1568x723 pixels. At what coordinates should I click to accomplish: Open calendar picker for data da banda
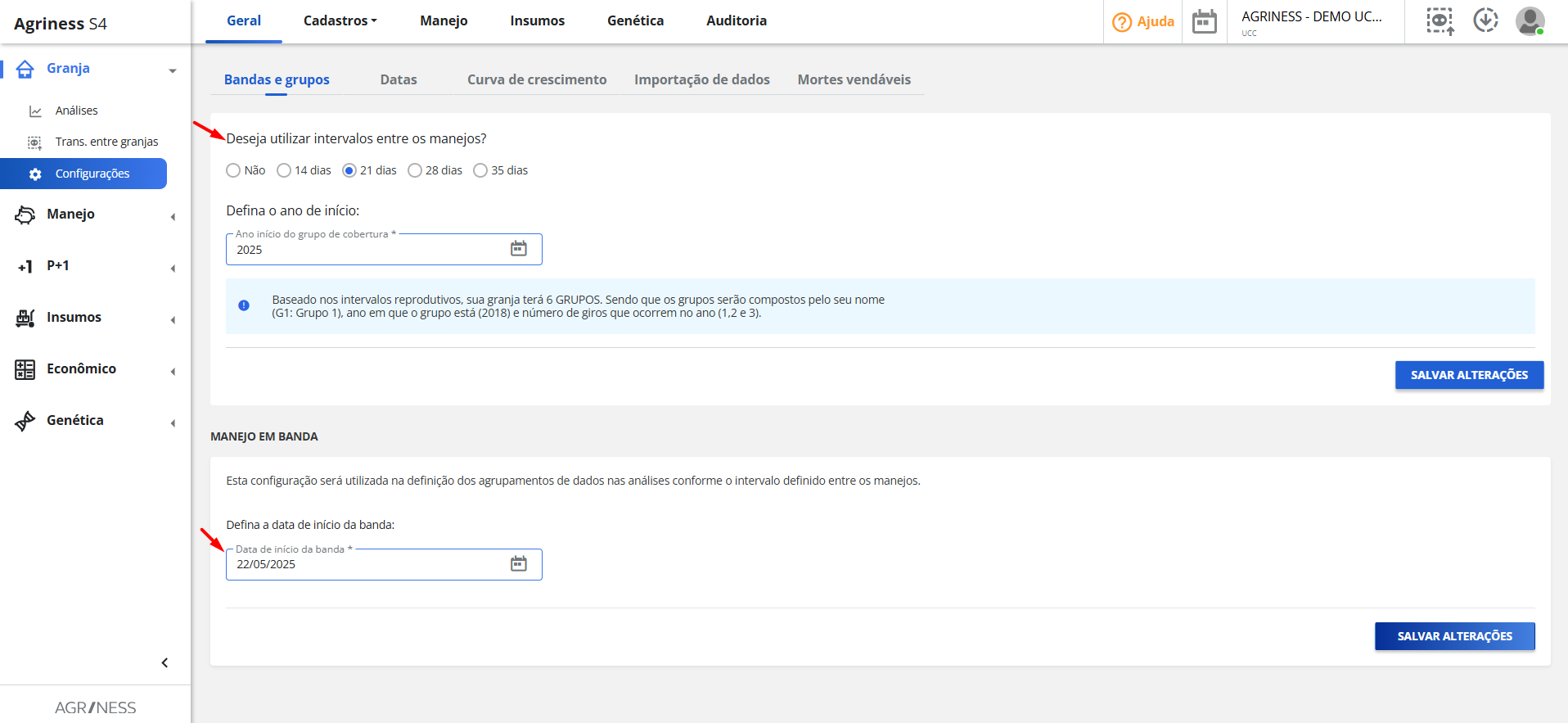coord(519,563)
